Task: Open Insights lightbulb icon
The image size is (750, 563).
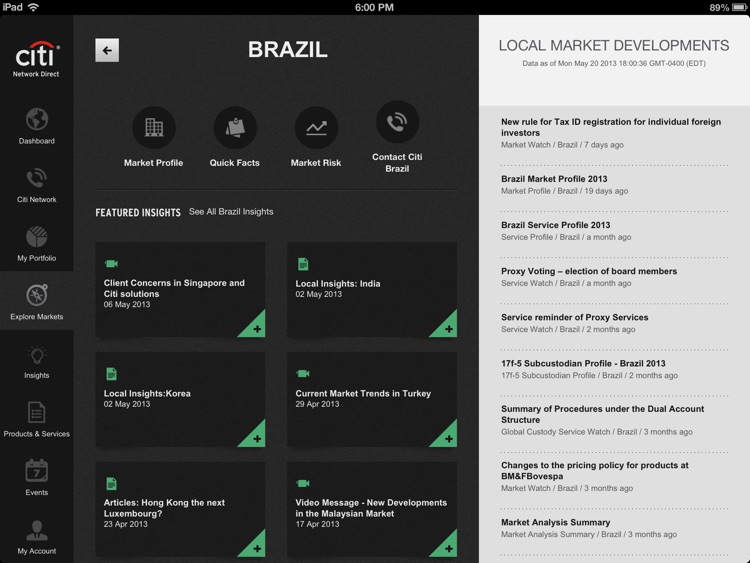Action: [x=37, y=355]
